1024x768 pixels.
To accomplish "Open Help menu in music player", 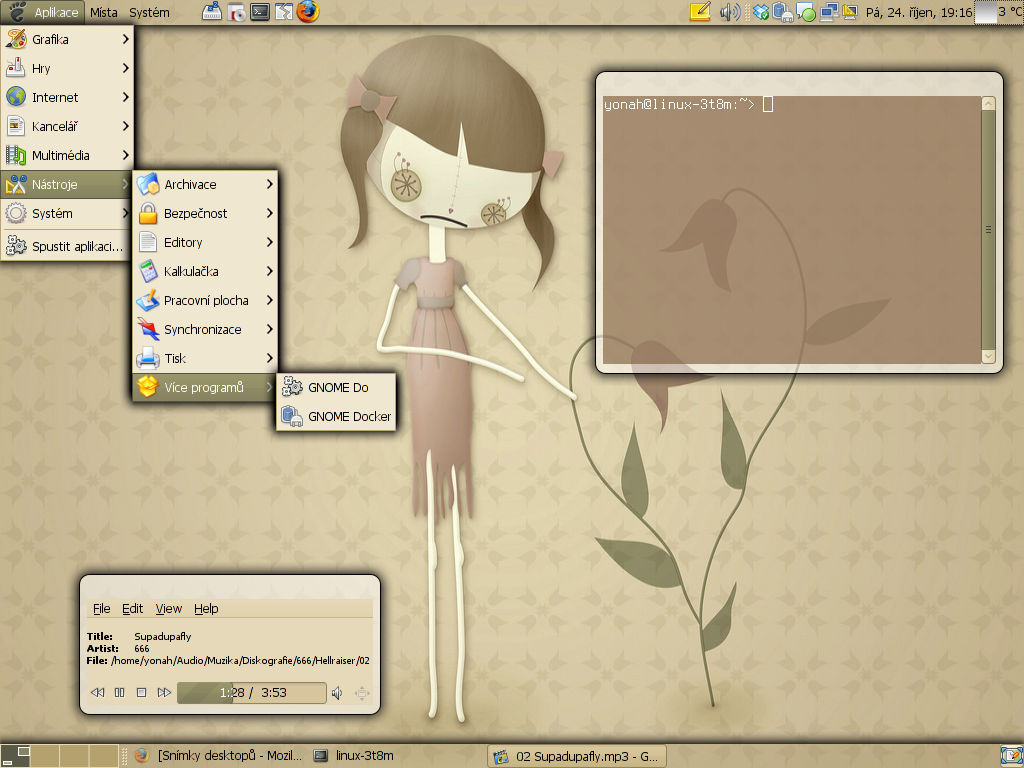I will (206, 609).
